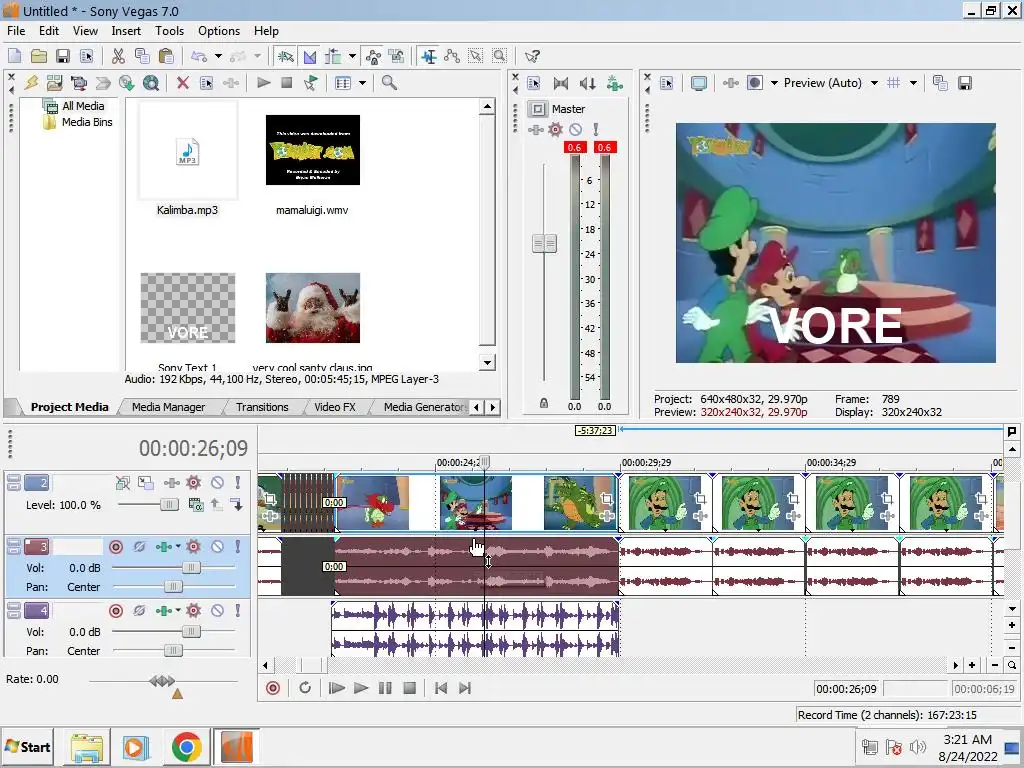Undo the last action in main toolbar
This screenshot has width=1024, height=768.
tap(199, 56)
